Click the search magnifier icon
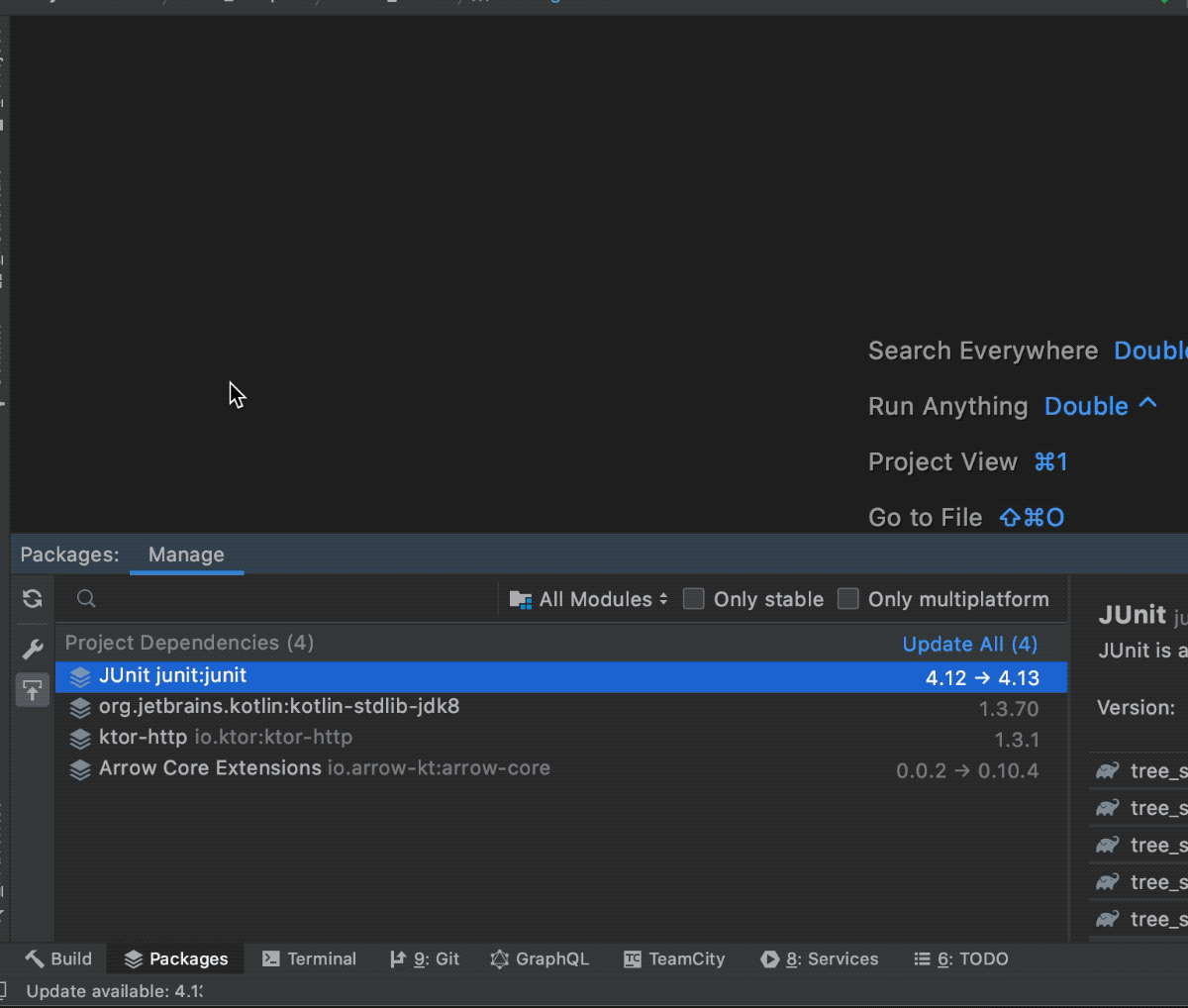Viewport: 1188px width, 1008px height. 86,598
